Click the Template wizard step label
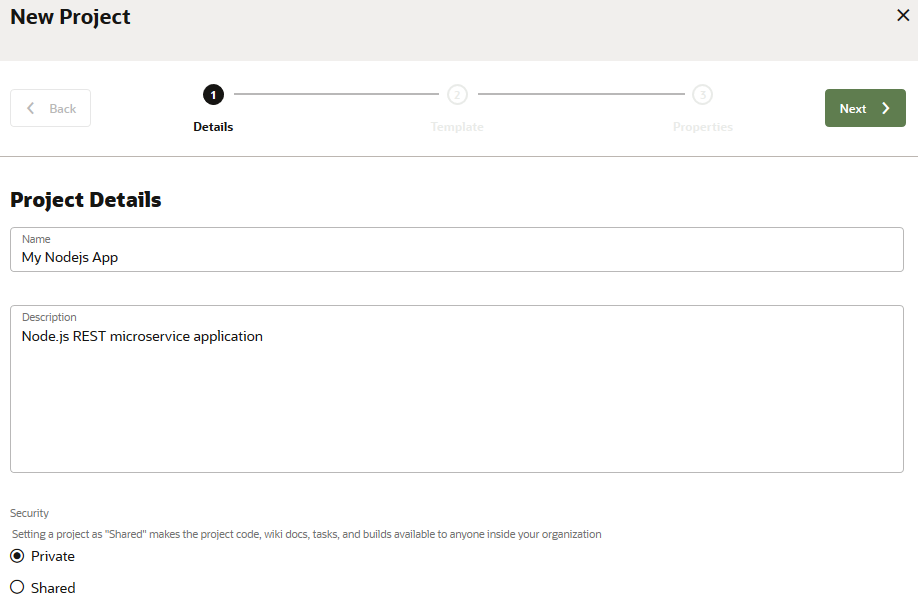Image resolution: width=918 pixels, height=606 pixels. (x=457, y=126)
